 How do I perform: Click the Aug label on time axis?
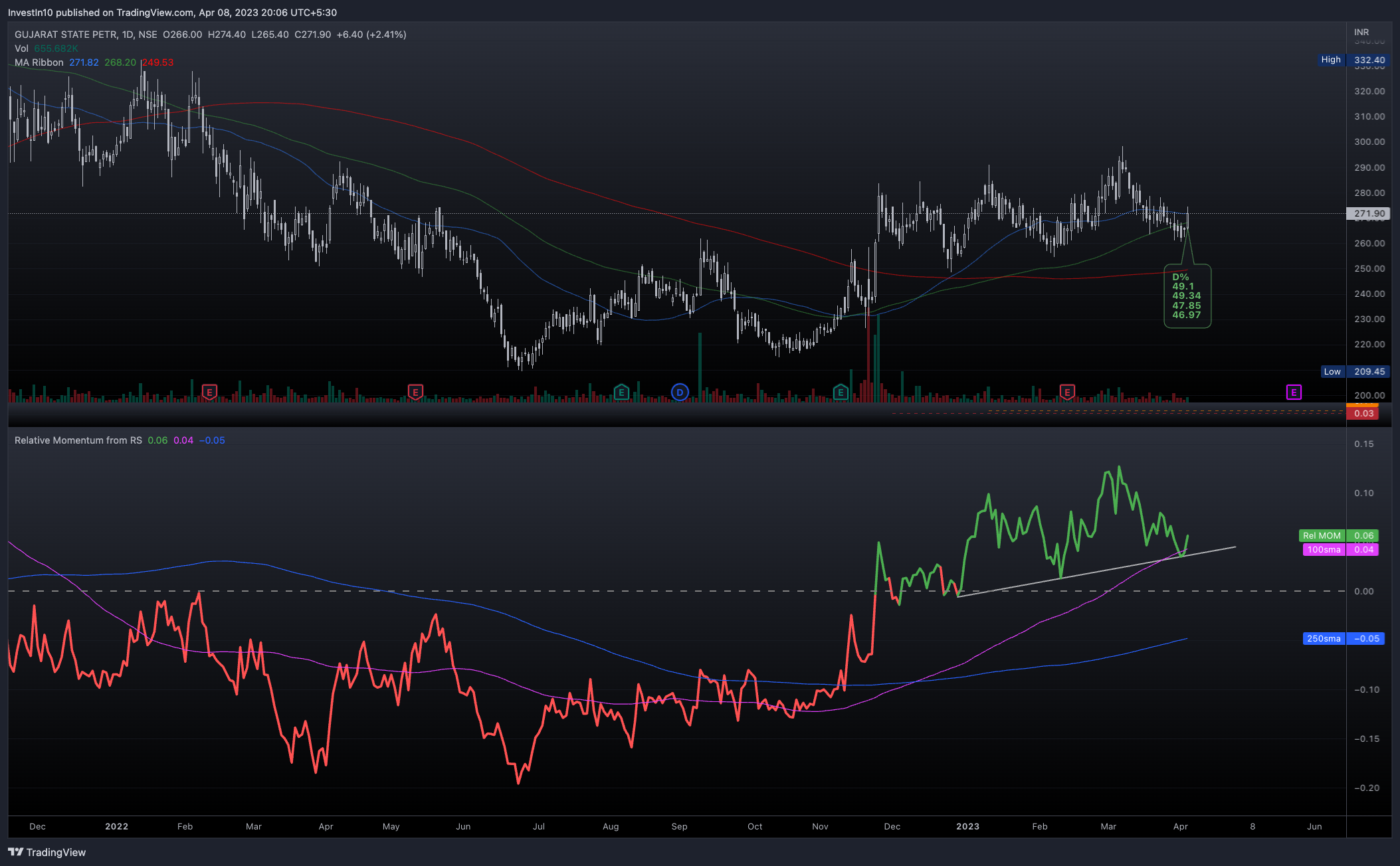[611, 826]
